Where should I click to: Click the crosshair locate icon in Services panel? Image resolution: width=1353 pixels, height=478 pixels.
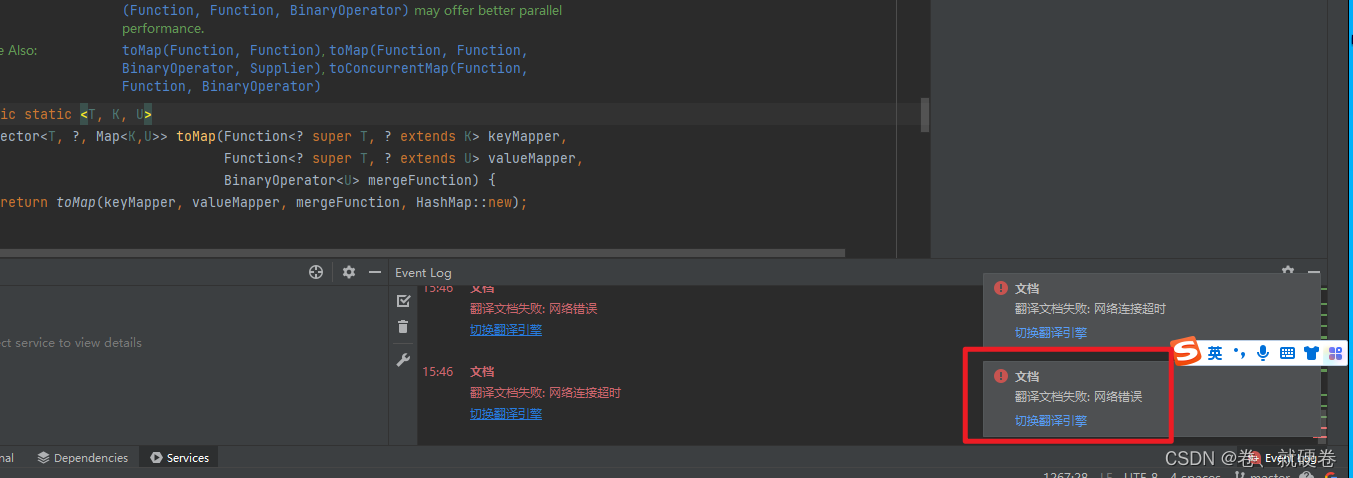coord(316,272)
